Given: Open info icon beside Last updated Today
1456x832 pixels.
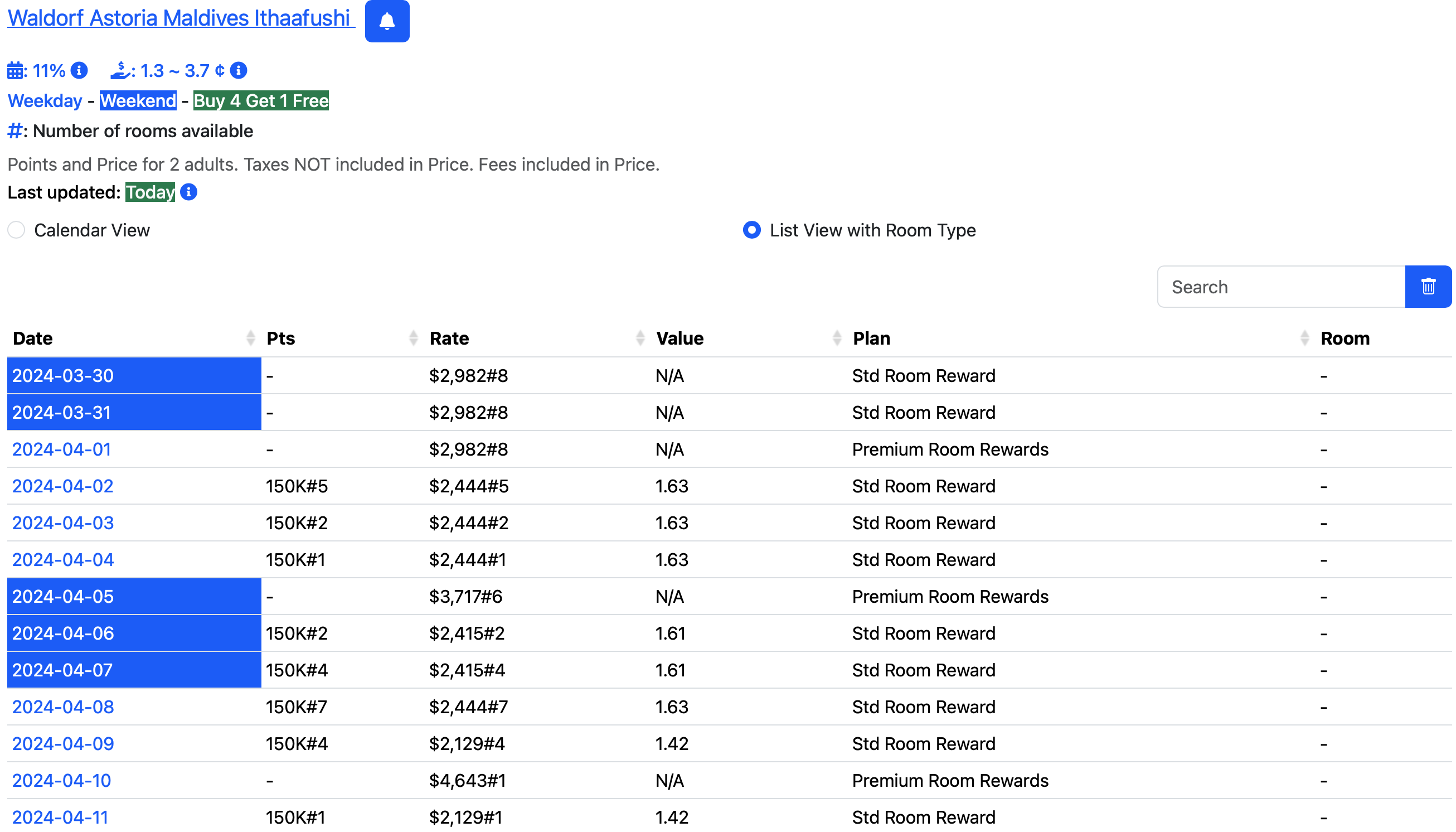Looking at the screenshot, I should [x=188, y=192].
